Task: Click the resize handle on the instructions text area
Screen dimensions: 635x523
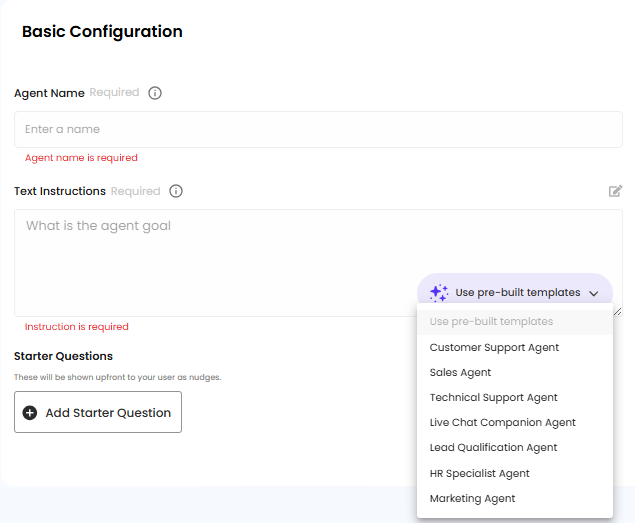Action: pyautogui.click(x=618, y=312)
